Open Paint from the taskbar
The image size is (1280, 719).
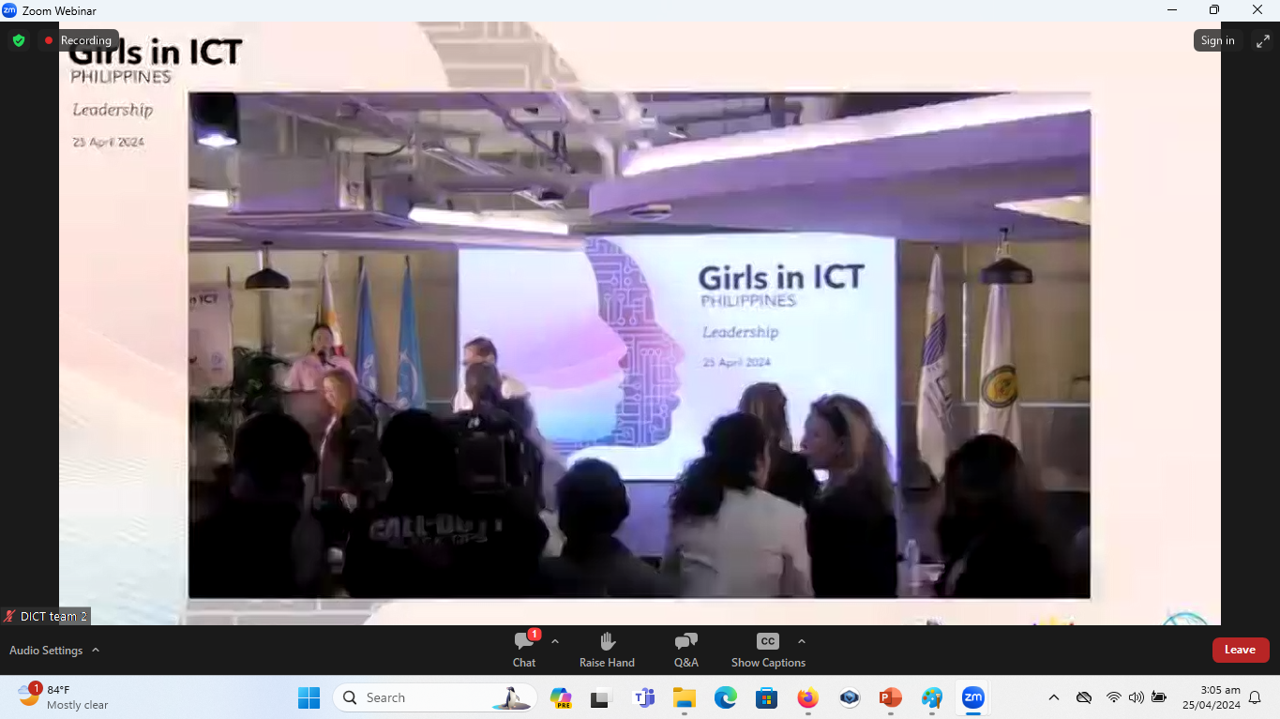(932, 698)
